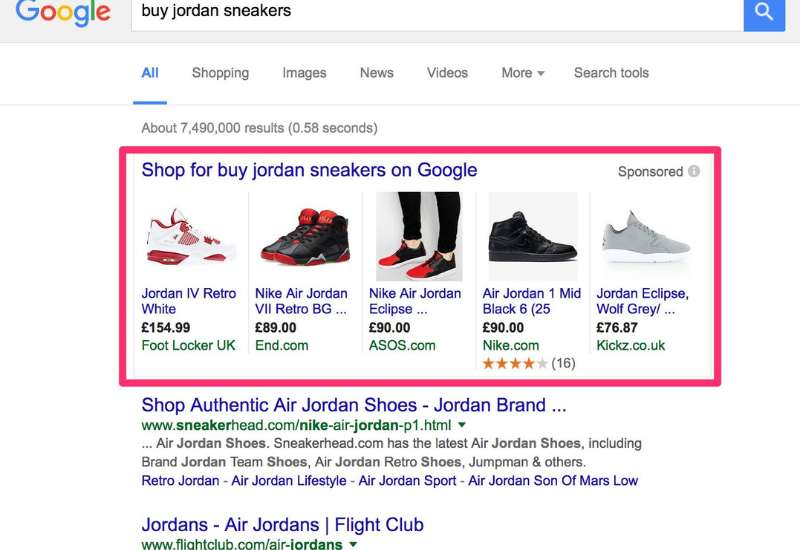Expand flightclub.com URL dropdown arrow
The height and width of the screenshot is (550, 800).
pyautogui.click(x=353, y=544)
